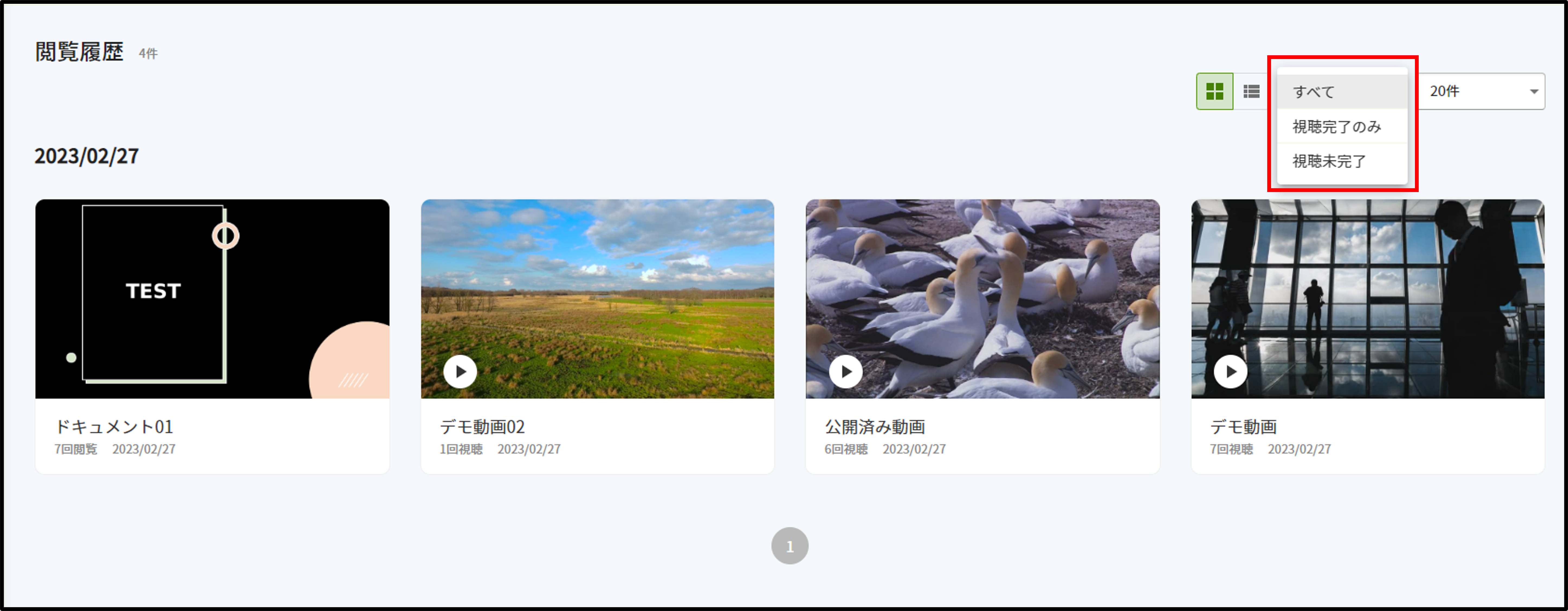Play the デモ動画 video
The width and height of the screenshot is (1568, 611).
point(1231,371)
